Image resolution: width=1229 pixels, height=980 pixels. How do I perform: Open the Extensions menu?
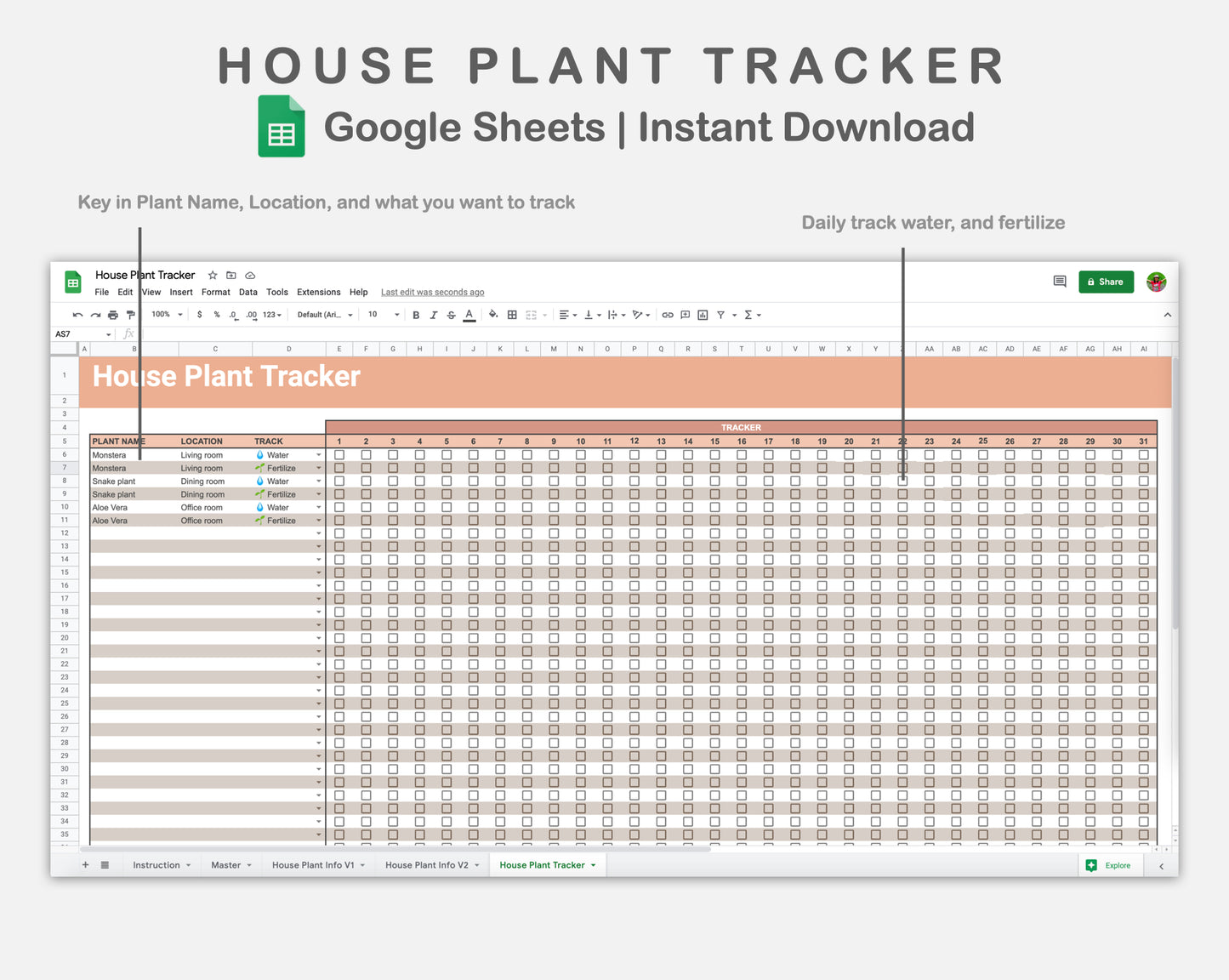[318, 292]
